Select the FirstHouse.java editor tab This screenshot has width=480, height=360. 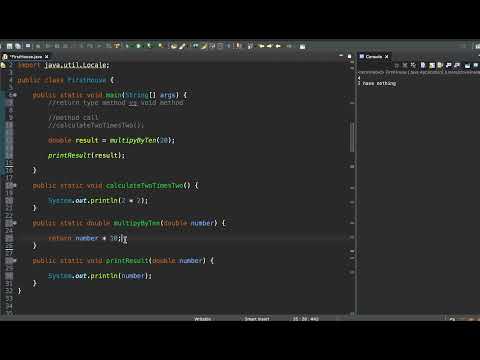26,57
